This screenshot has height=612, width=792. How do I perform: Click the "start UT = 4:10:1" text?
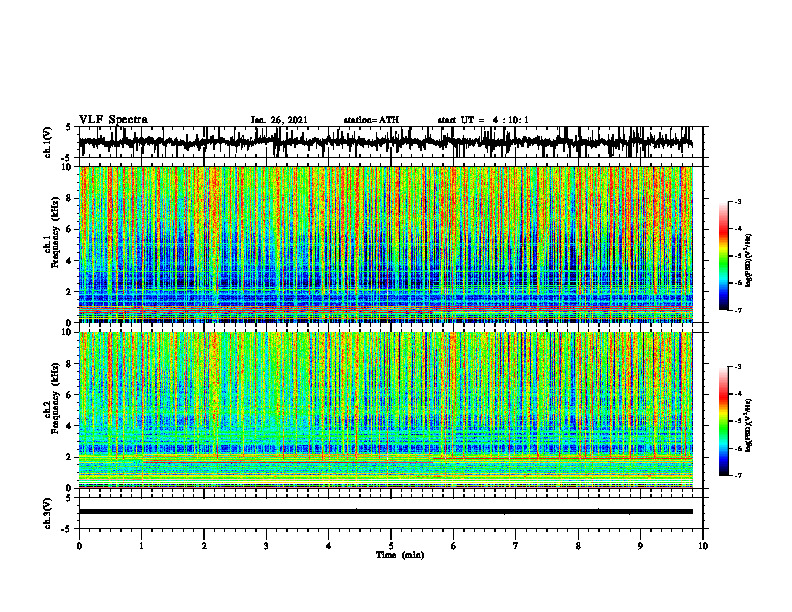click(x=483, y=120)
